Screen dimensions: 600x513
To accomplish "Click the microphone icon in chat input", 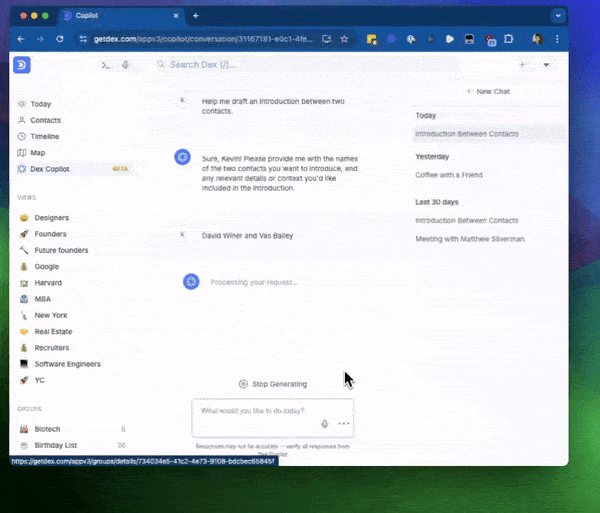I will 325,423.
